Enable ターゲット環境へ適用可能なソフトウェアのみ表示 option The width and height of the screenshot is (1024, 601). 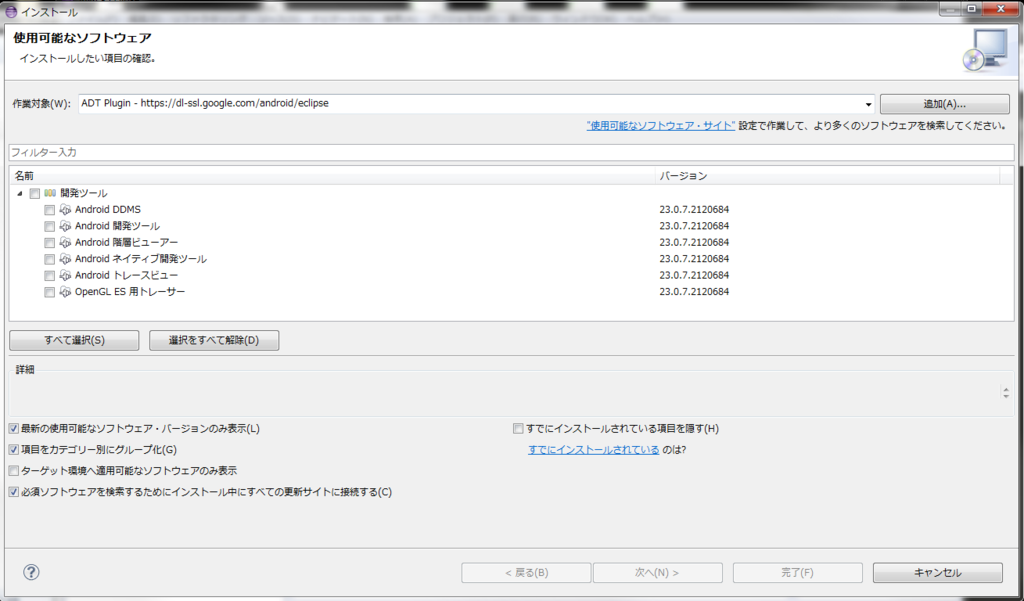[14, 470]
